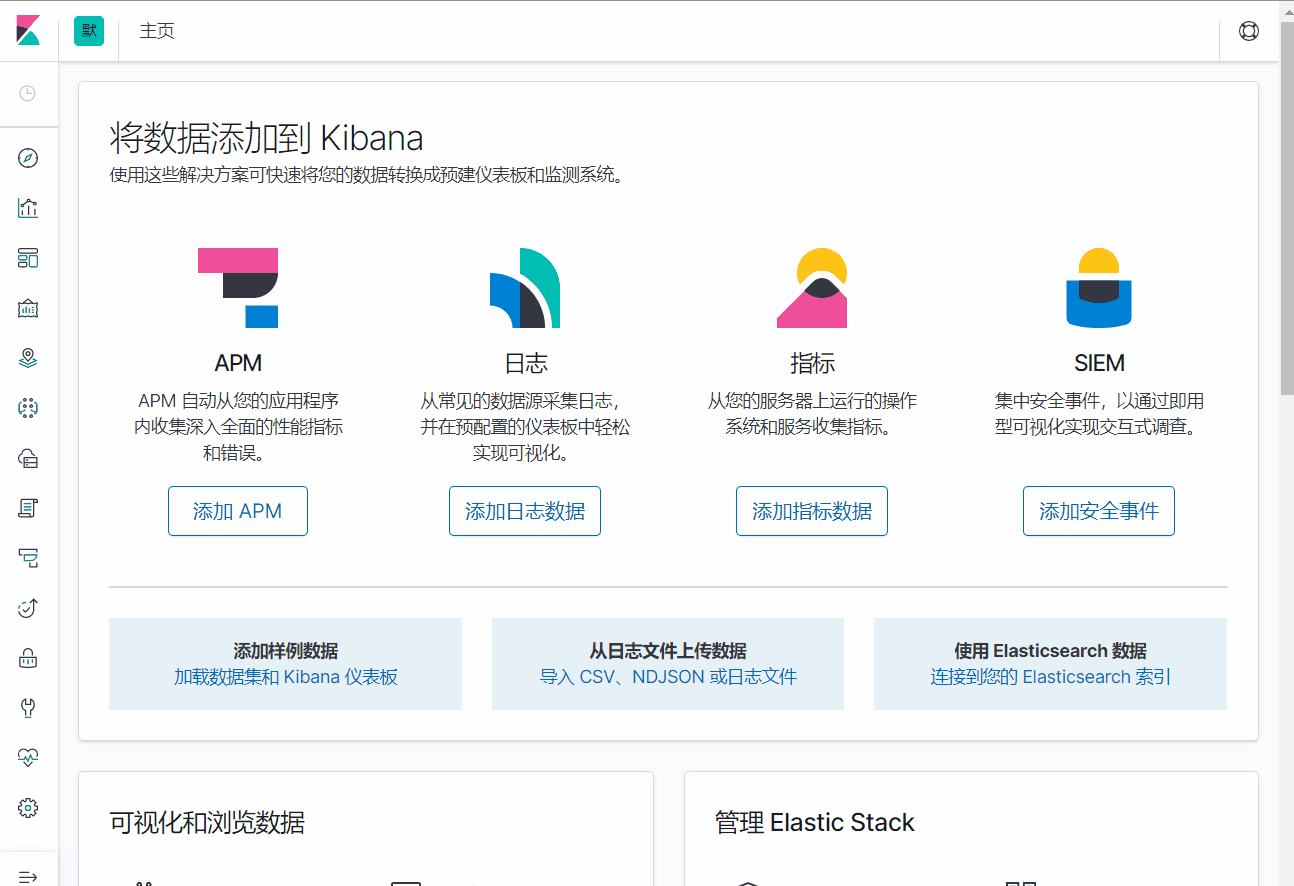Image resolution: width=1294 pixels, height=886 pixels.
Task: Click the Kibana logo in top-left corner
Action: (x=28, y=30)
